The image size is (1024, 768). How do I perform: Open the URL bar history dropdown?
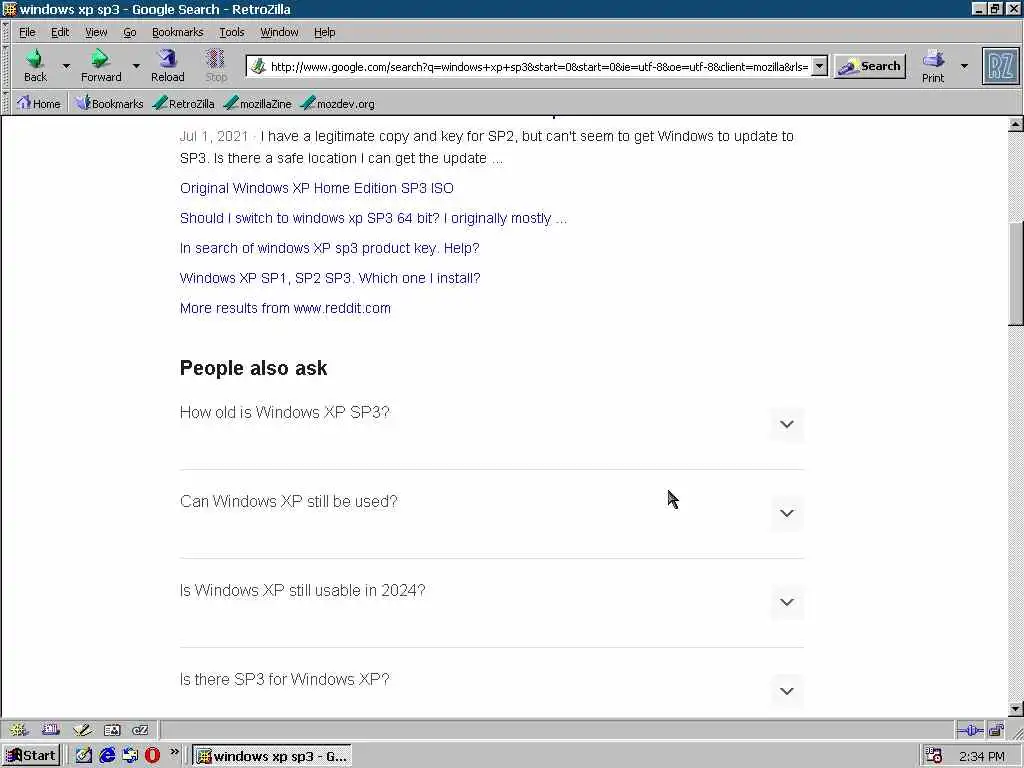pyautogui.click(x=819, y=66)
